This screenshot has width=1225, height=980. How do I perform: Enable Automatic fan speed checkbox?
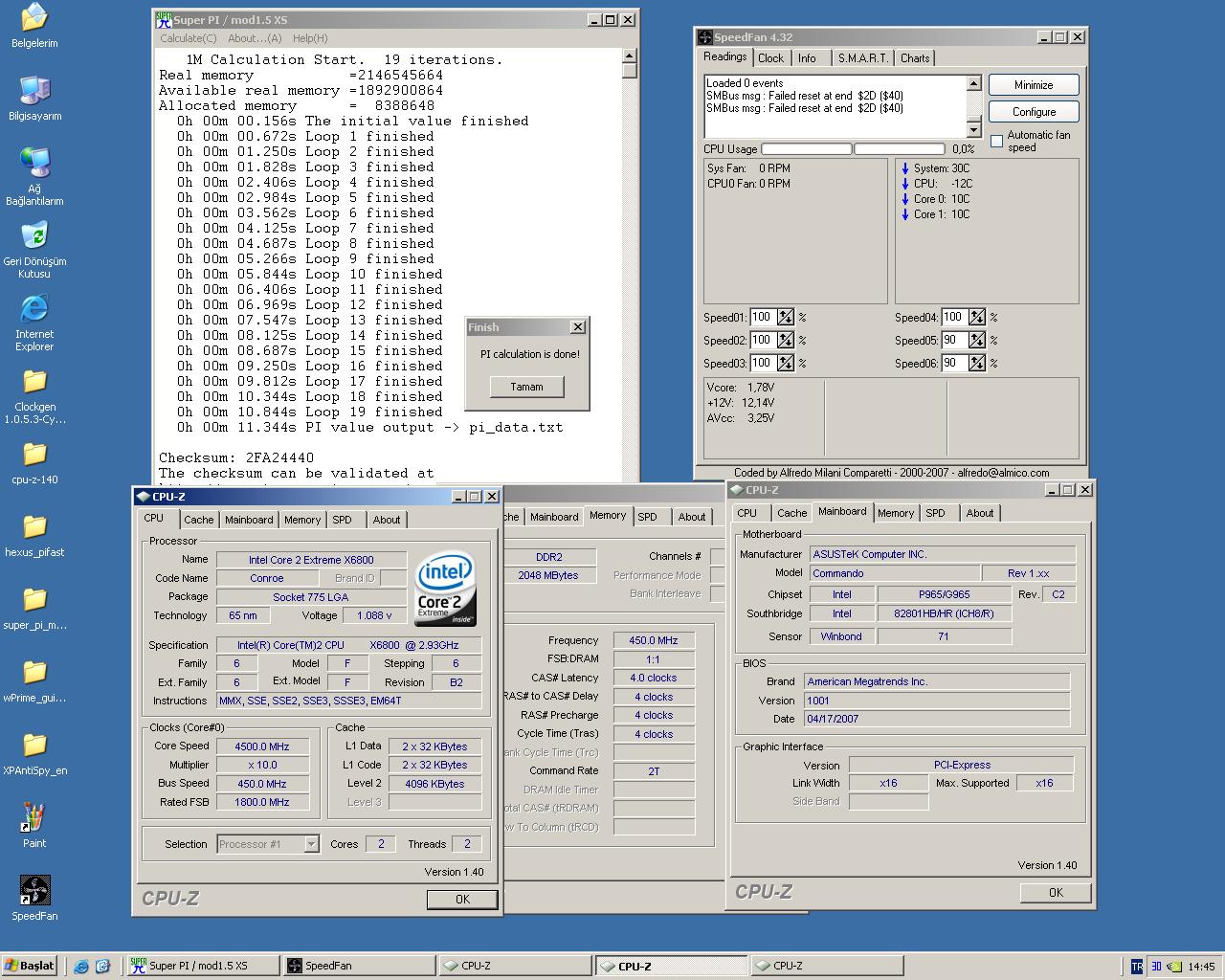tap(996, 141)
